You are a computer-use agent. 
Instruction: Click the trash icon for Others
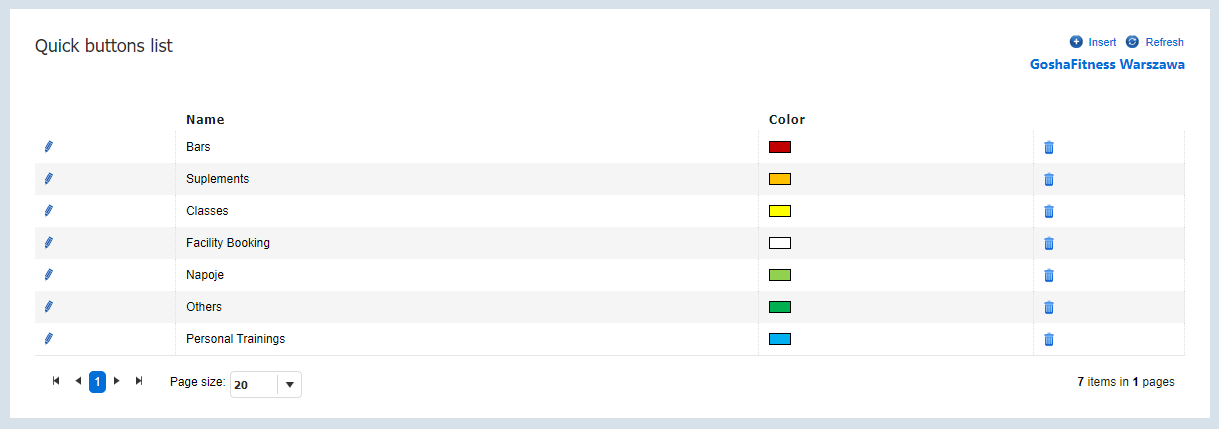pos(1049,307)
